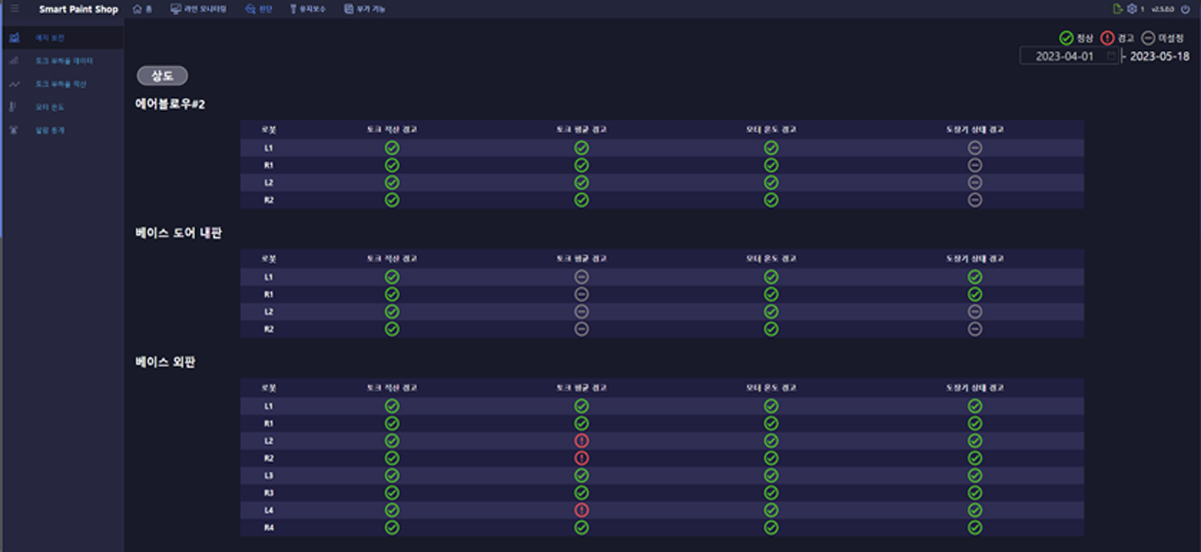
Task: Click 베이스 외판 L2 red torque average warning
Action: (581, 441)
